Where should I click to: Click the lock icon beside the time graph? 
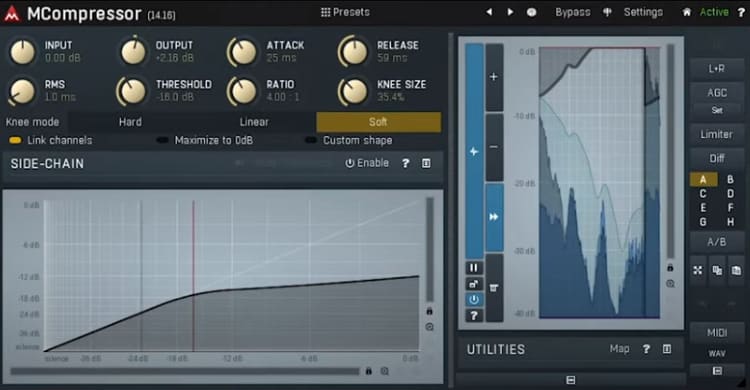pos(670,268)
